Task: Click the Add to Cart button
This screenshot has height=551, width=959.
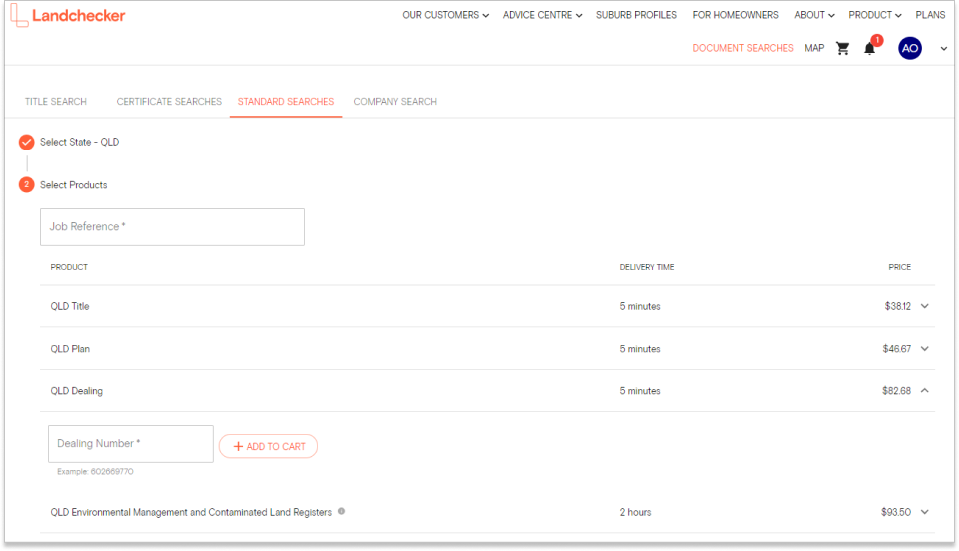Action: (268, 446)
